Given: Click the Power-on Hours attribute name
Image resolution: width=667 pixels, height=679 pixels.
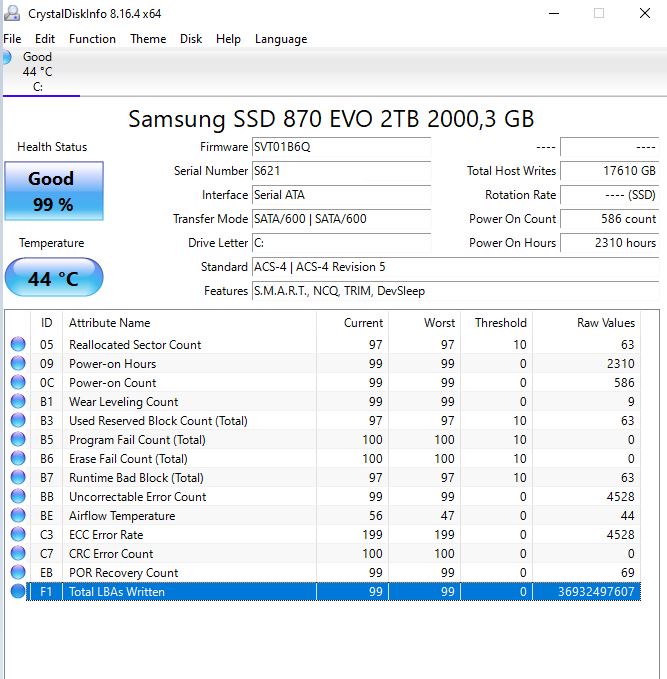Looking at the screenshot, I should coord(113,364).
